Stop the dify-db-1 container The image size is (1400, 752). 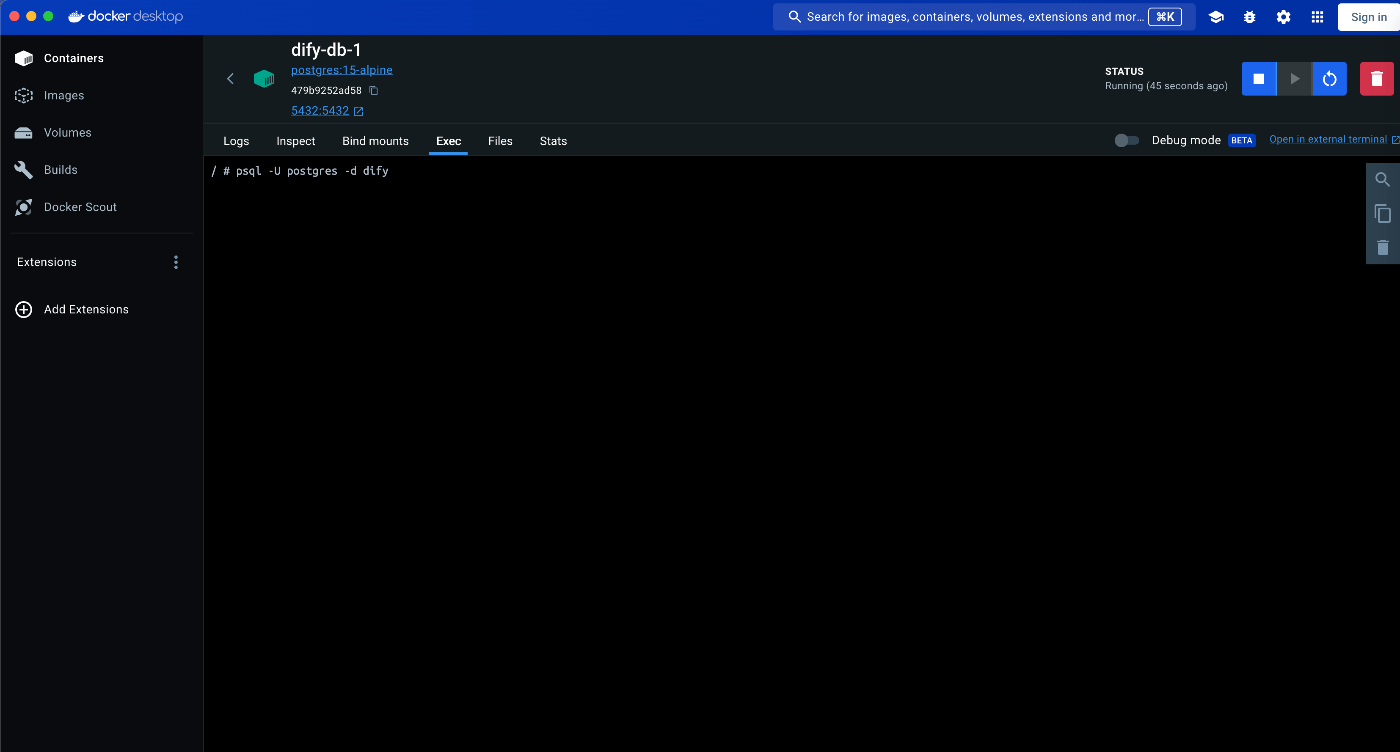coord(1259,79)
